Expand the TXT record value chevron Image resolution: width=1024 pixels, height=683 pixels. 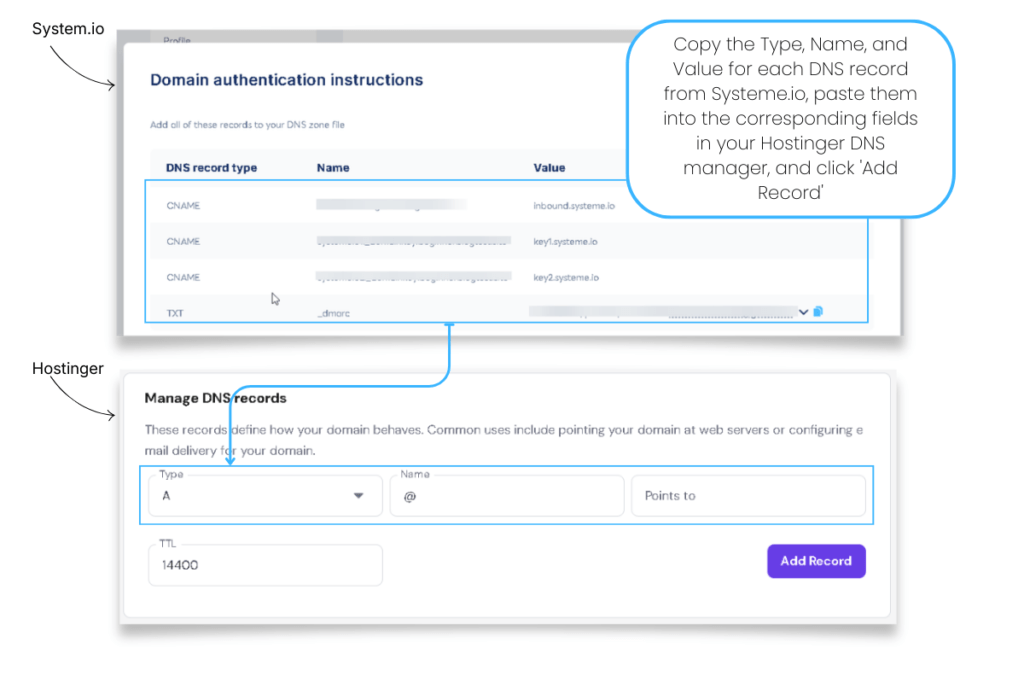tap(803, 312)
